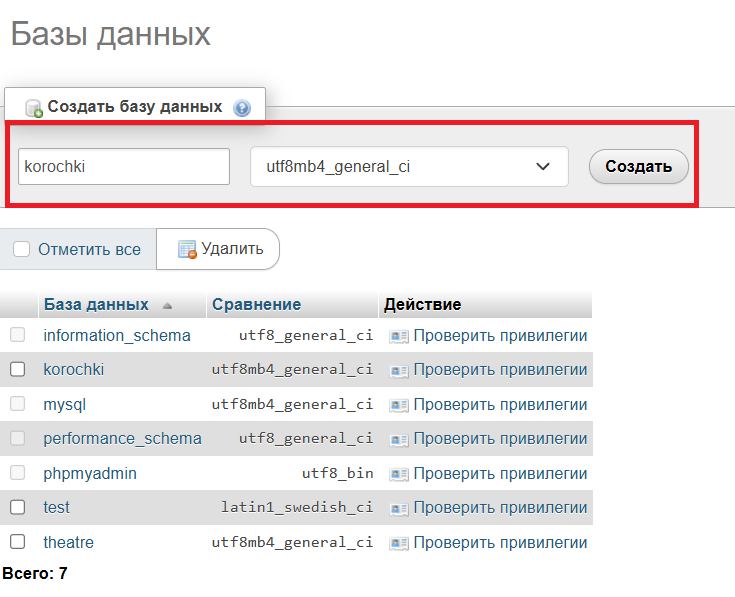This screenshot has width=735, height=597.
Task: Sort by "Сравнение" column header
Action: pos(256,305)
